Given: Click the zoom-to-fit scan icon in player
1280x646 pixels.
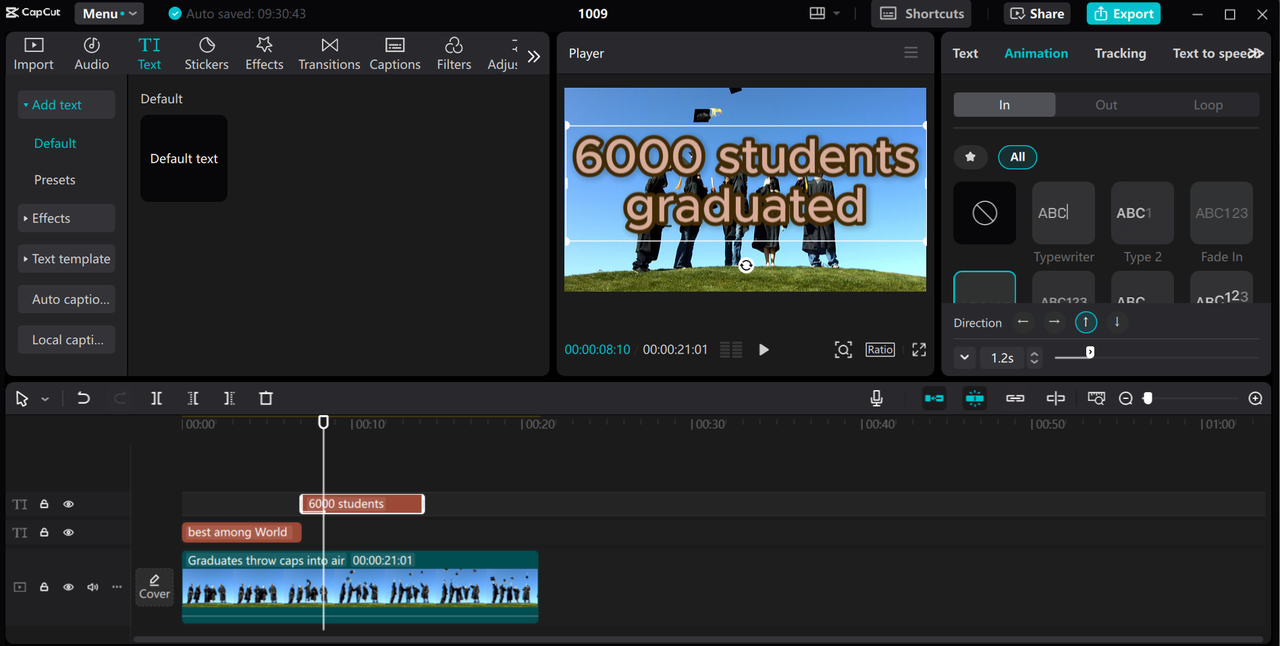Looking at the screenshot, I should 843,349.
